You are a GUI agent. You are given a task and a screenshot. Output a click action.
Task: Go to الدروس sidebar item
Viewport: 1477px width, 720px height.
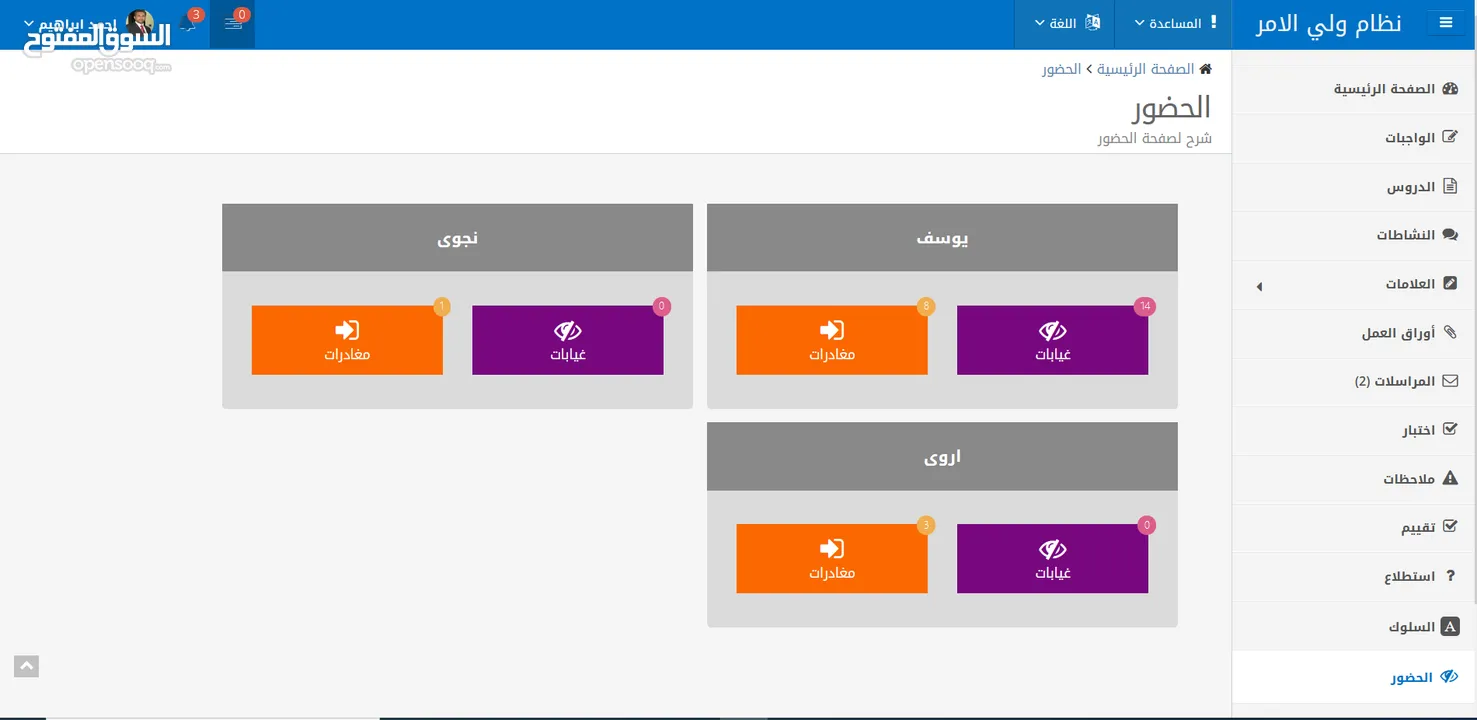[1355, 187]
